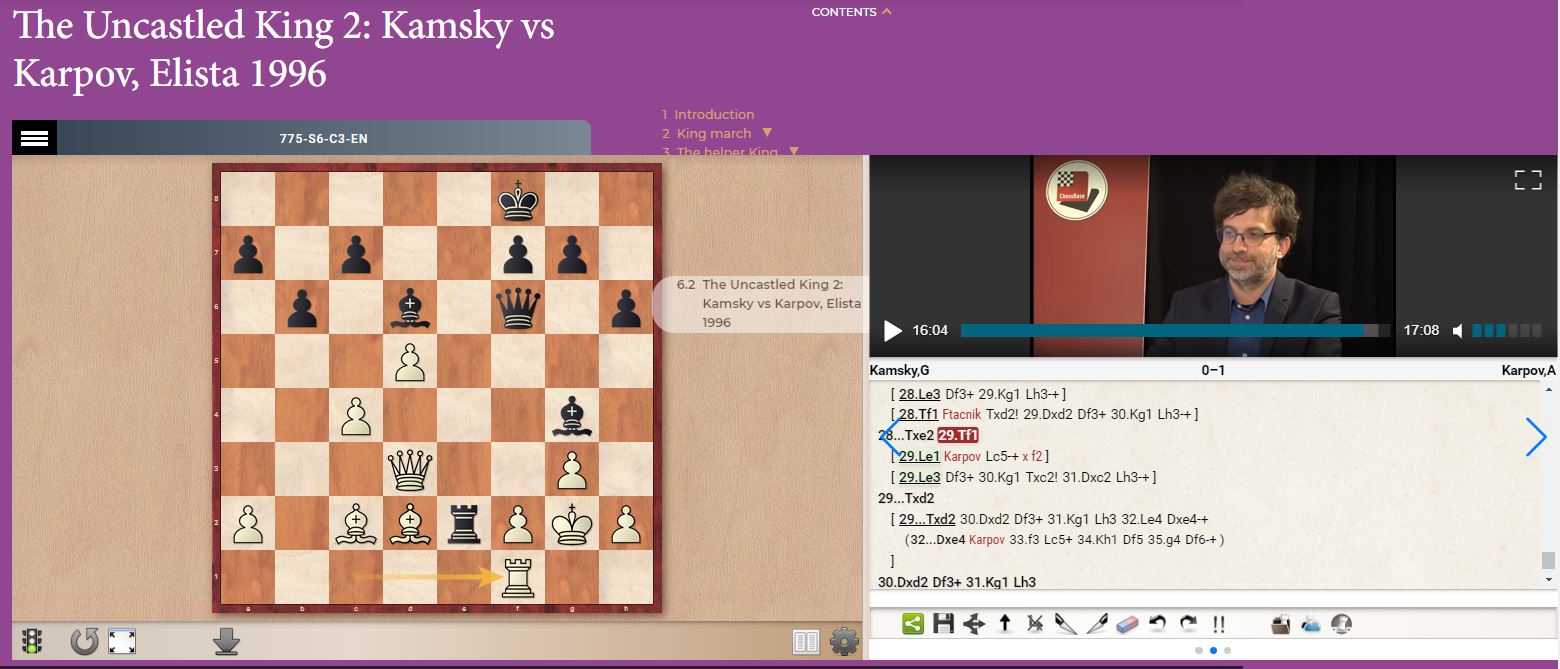Image resolution: width=1560 pixels, height=669 pixels.
Task: Play the video
Action: (x=893, y=331)
